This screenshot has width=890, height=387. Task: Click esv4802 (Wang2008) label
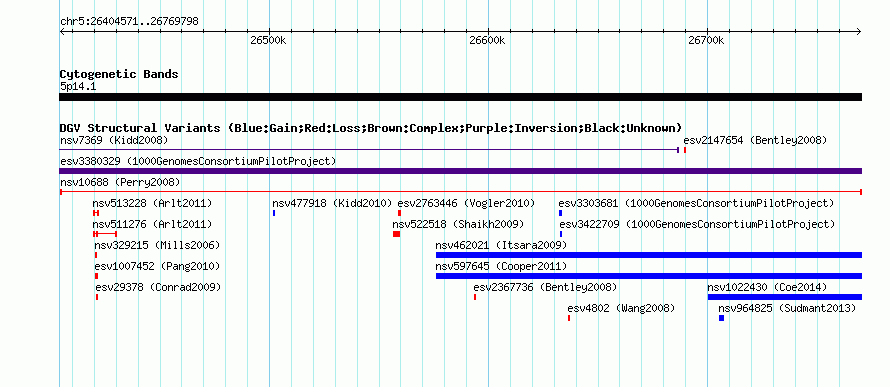(622, 309)
